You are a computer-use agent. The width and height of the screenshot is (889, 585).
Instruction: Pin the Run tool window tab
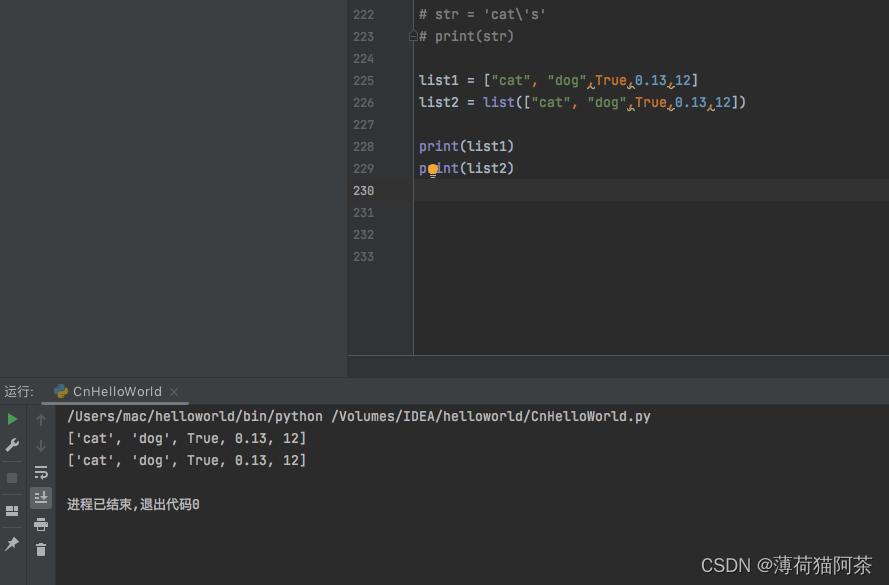12,545
